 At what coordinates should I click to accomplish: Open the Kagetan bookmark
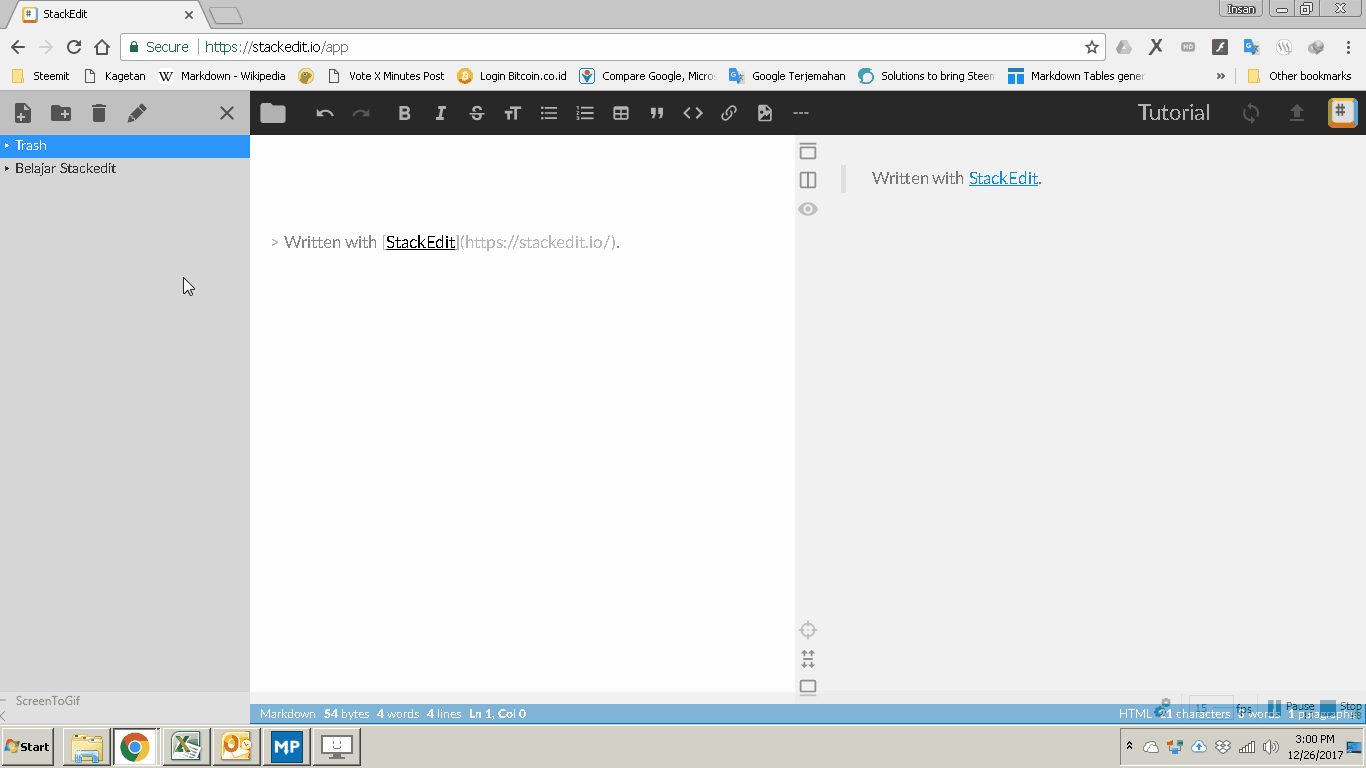[115, 76]
